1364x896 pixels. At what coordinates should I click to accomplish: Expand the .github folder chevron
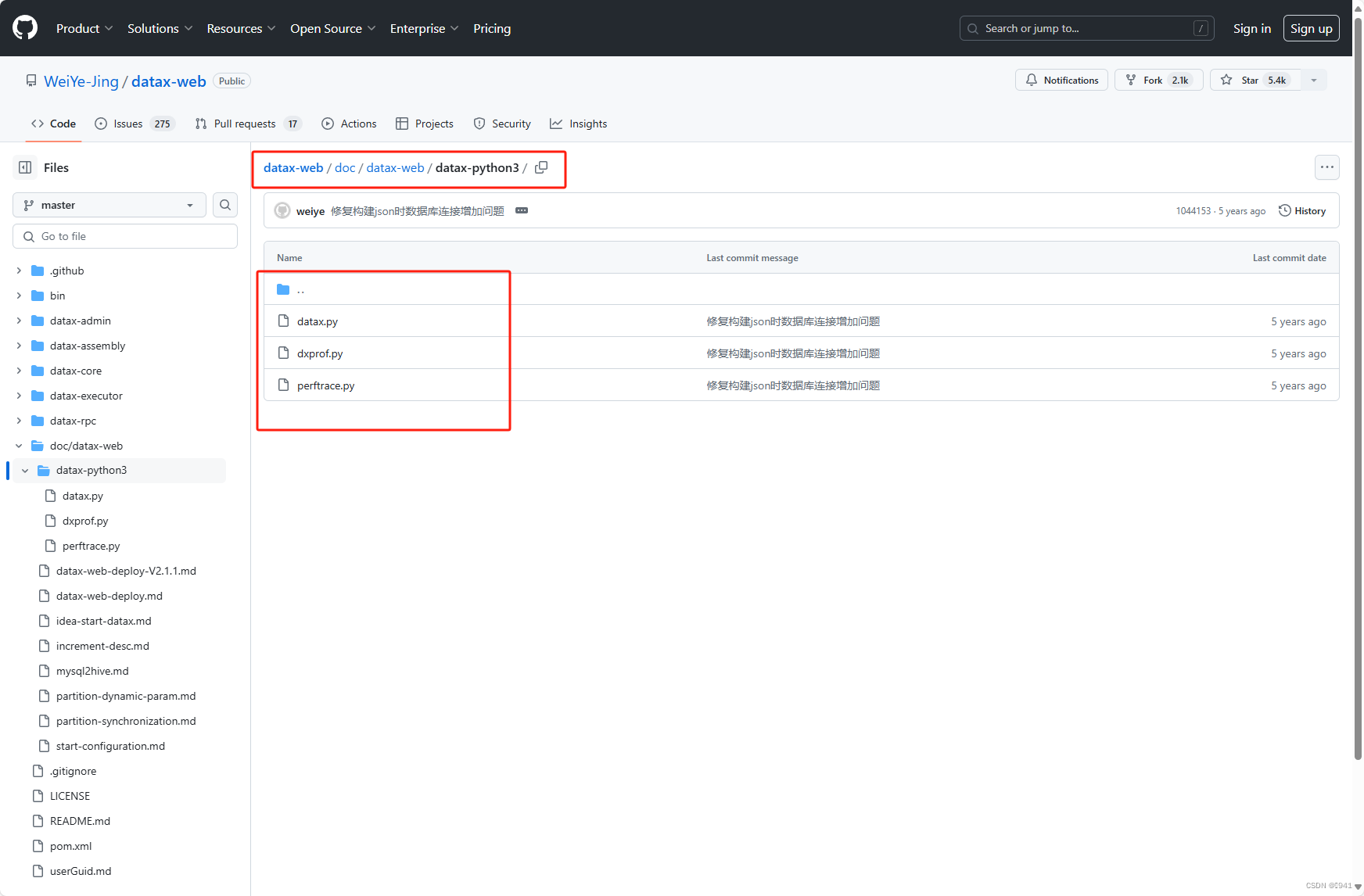pos(19,271)
